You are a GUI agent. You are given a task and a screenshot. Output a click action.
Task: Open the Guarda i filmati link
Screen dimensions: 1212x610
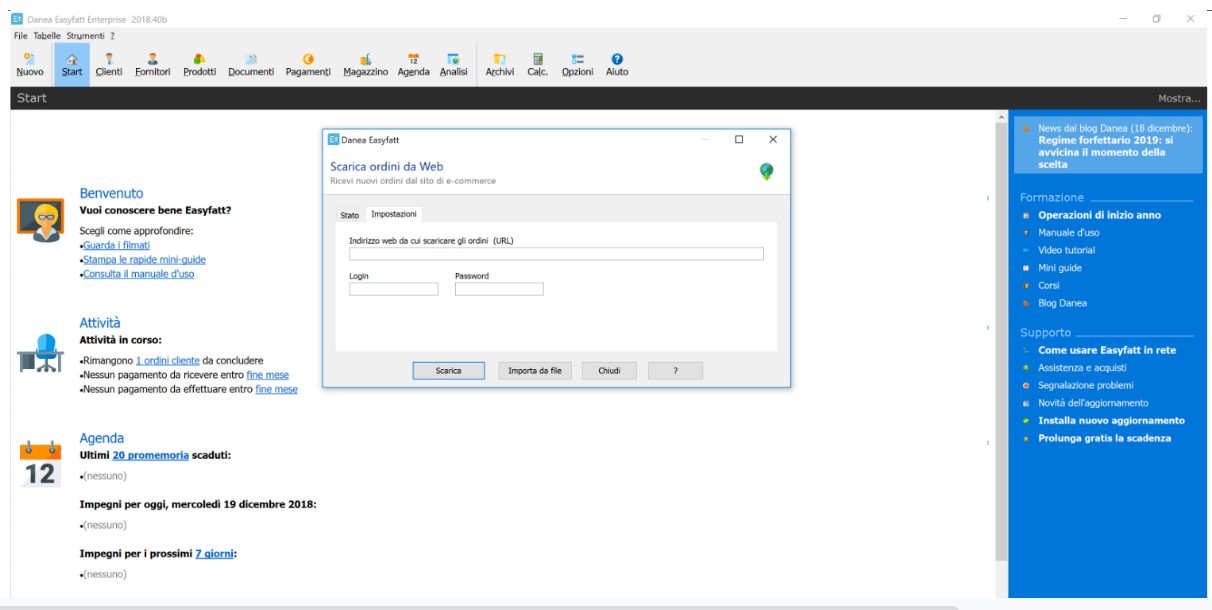pos(116,245)
